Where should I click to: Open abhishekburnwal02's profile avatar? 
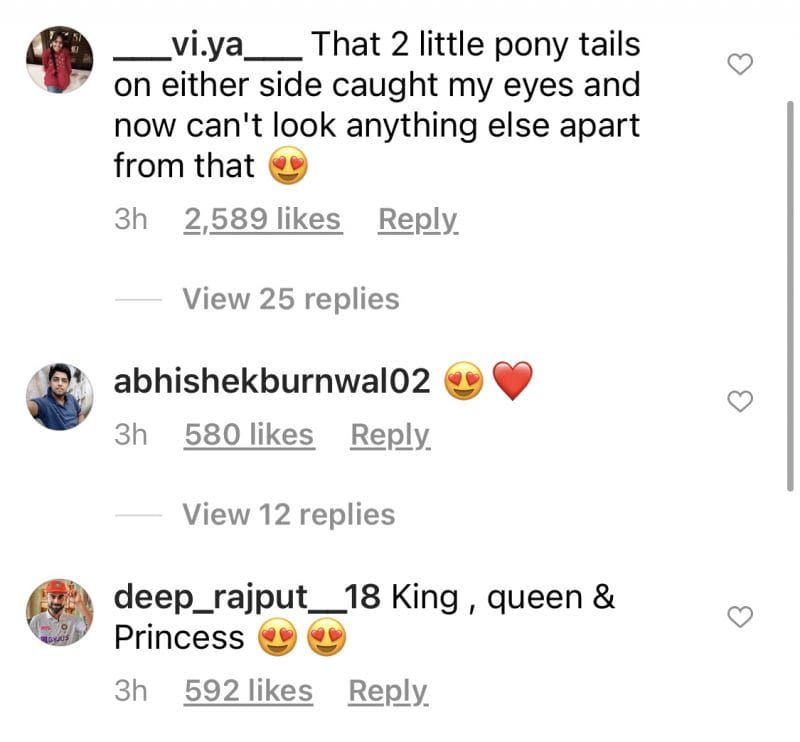60,397
